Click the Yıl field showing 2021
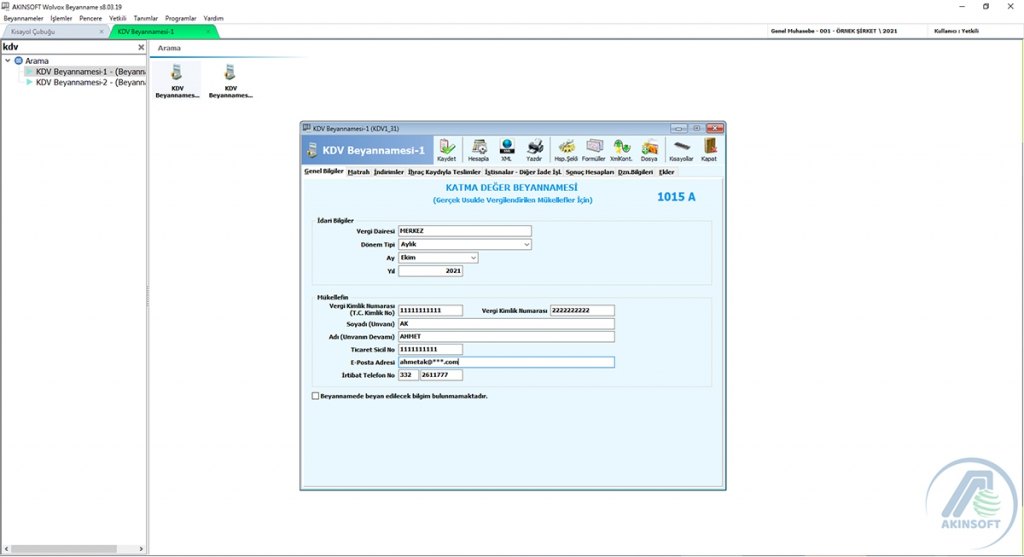 tap(430, 270)
